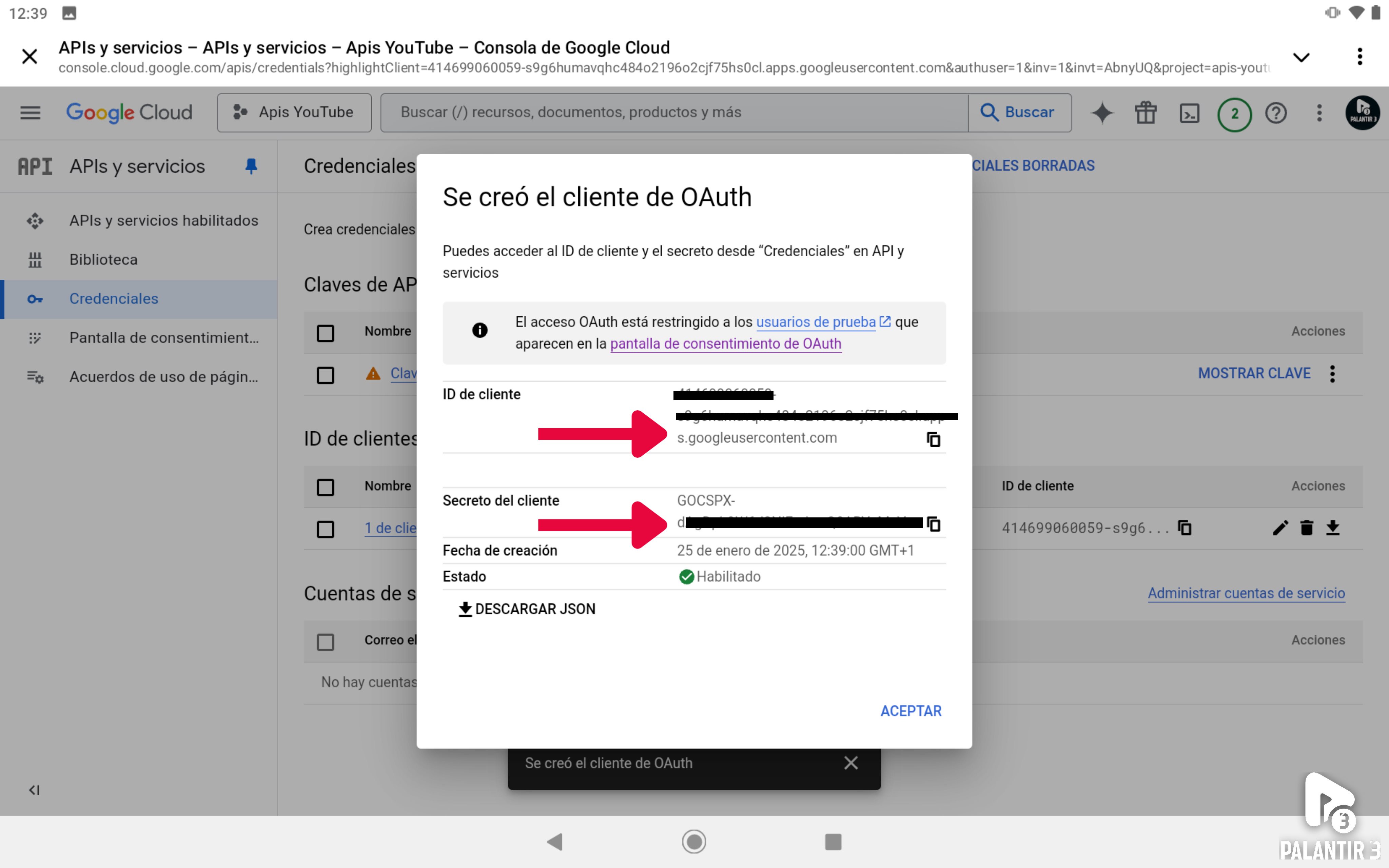This screenshot has height=868, width=1389.
Task: Open Acuerdos de uso de página item
Action: (x=139, y=377)
